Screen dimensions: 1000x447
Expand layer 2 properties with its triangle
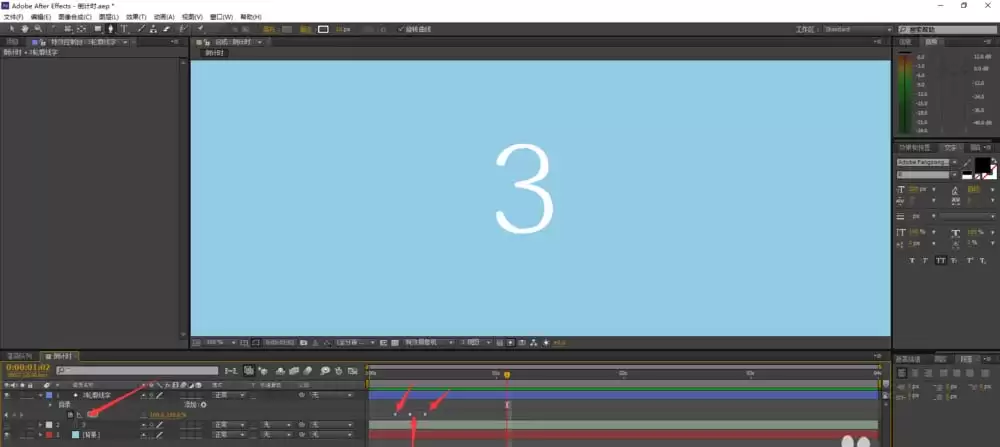[41, 425]
